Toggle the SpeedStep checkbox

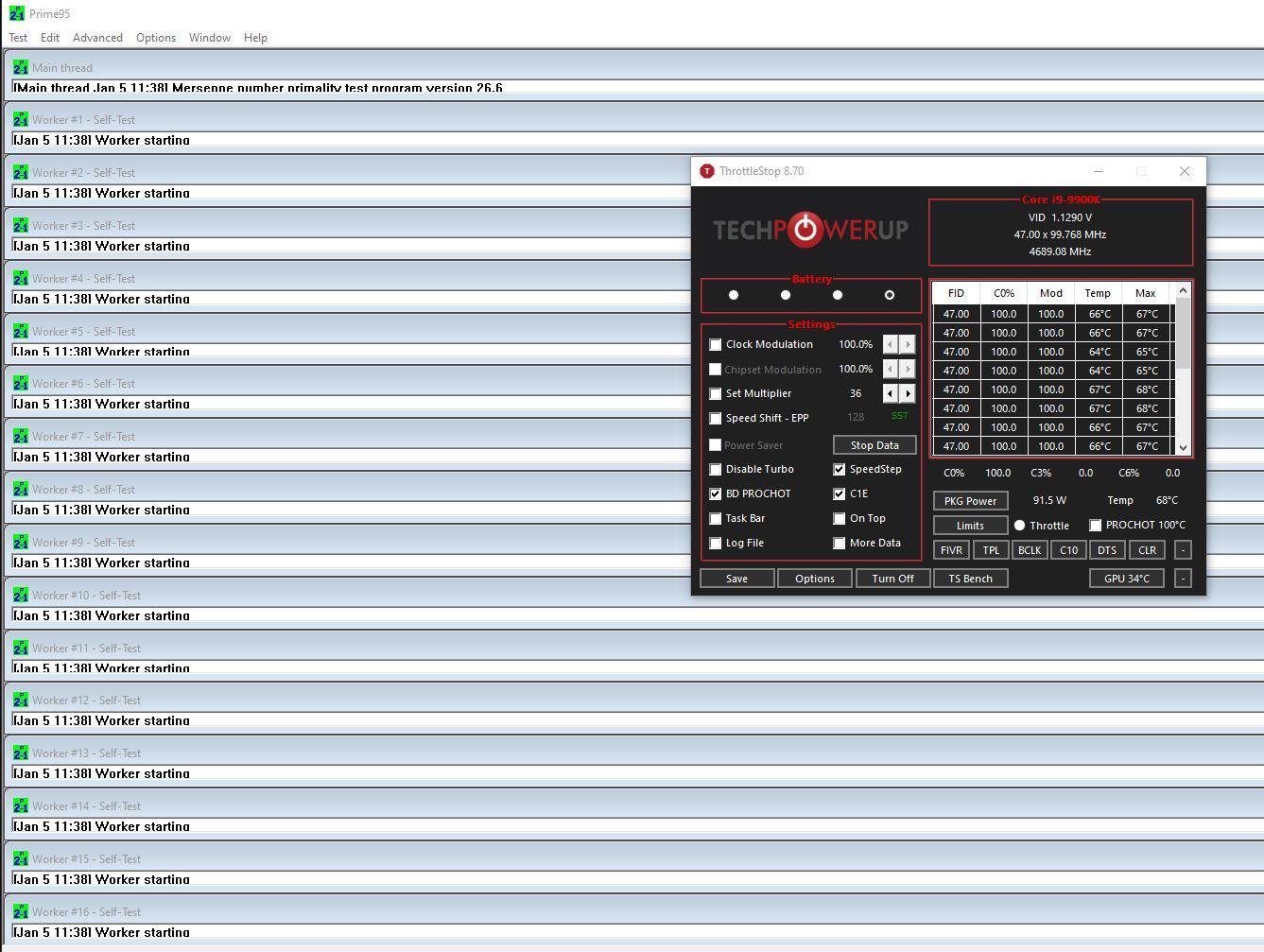839,470
